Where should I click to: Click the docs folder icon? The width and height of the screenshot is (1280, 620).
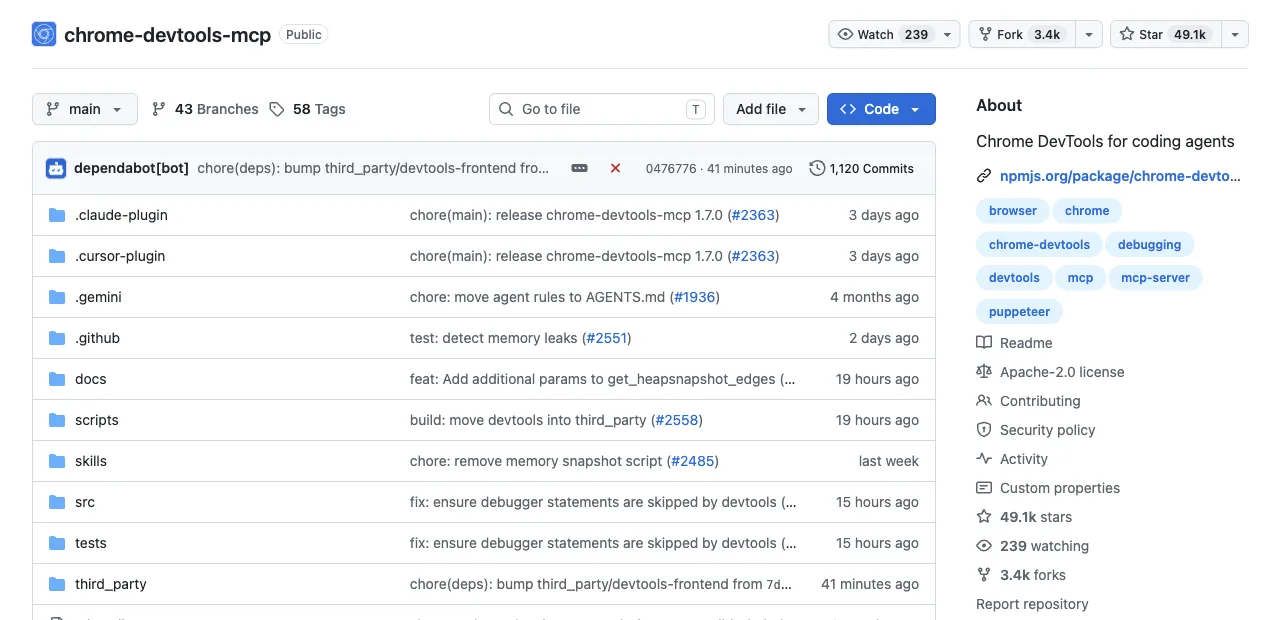(x=57, y=379)
